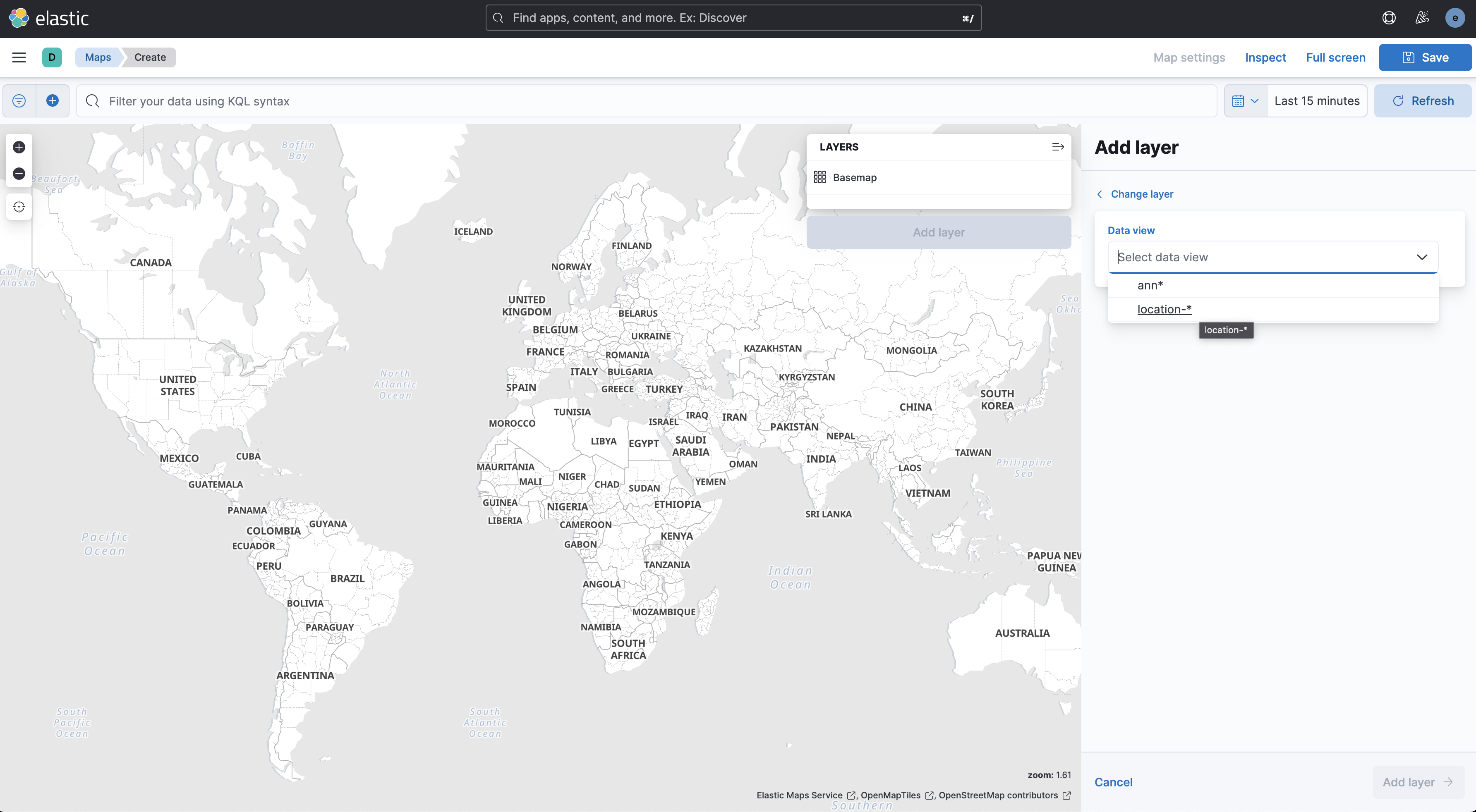Click the Basemap layer grid icon

click(x=820, y=177)
